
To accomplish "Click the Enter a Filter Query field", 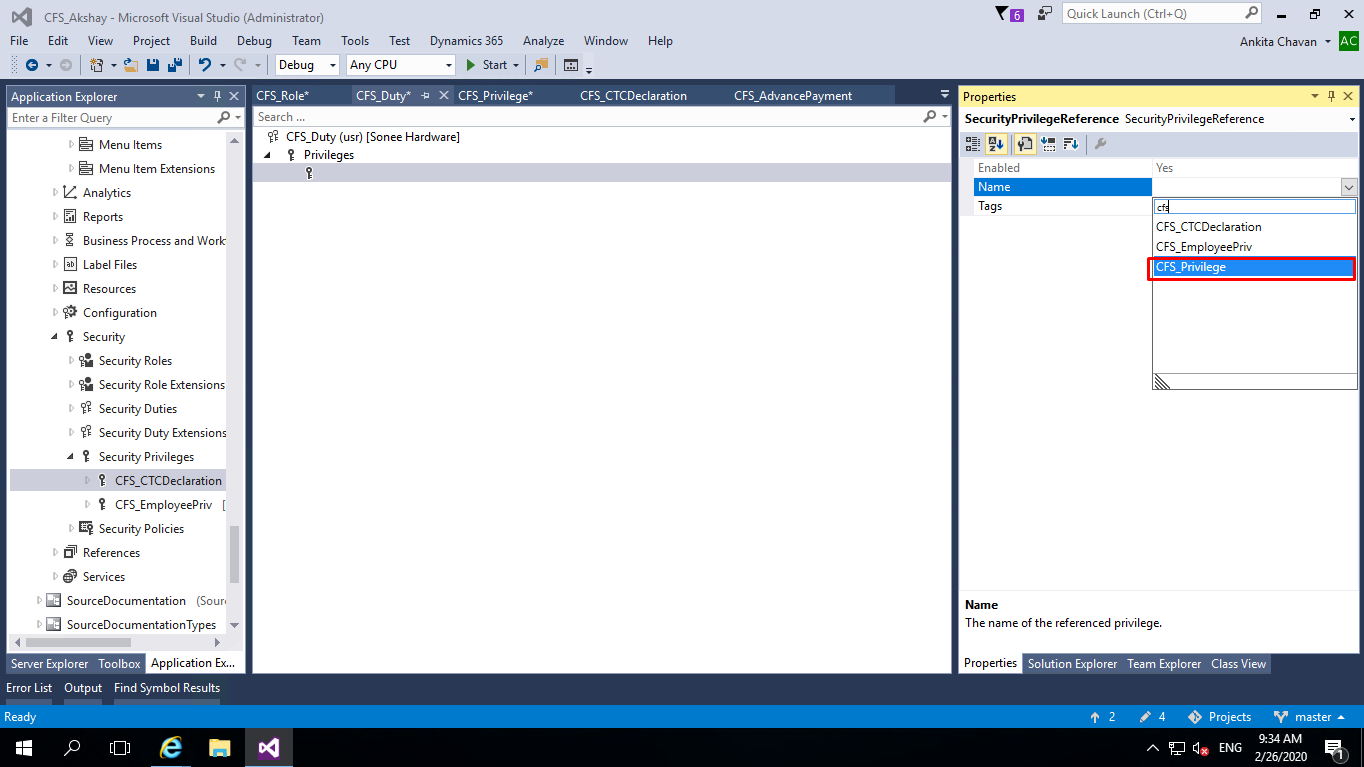I will 112,117.
